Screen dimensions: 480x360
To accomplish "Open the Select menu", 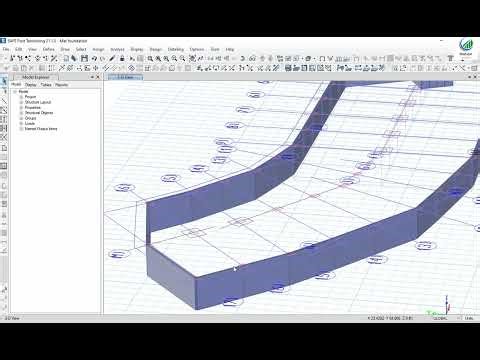I will 81,49.
